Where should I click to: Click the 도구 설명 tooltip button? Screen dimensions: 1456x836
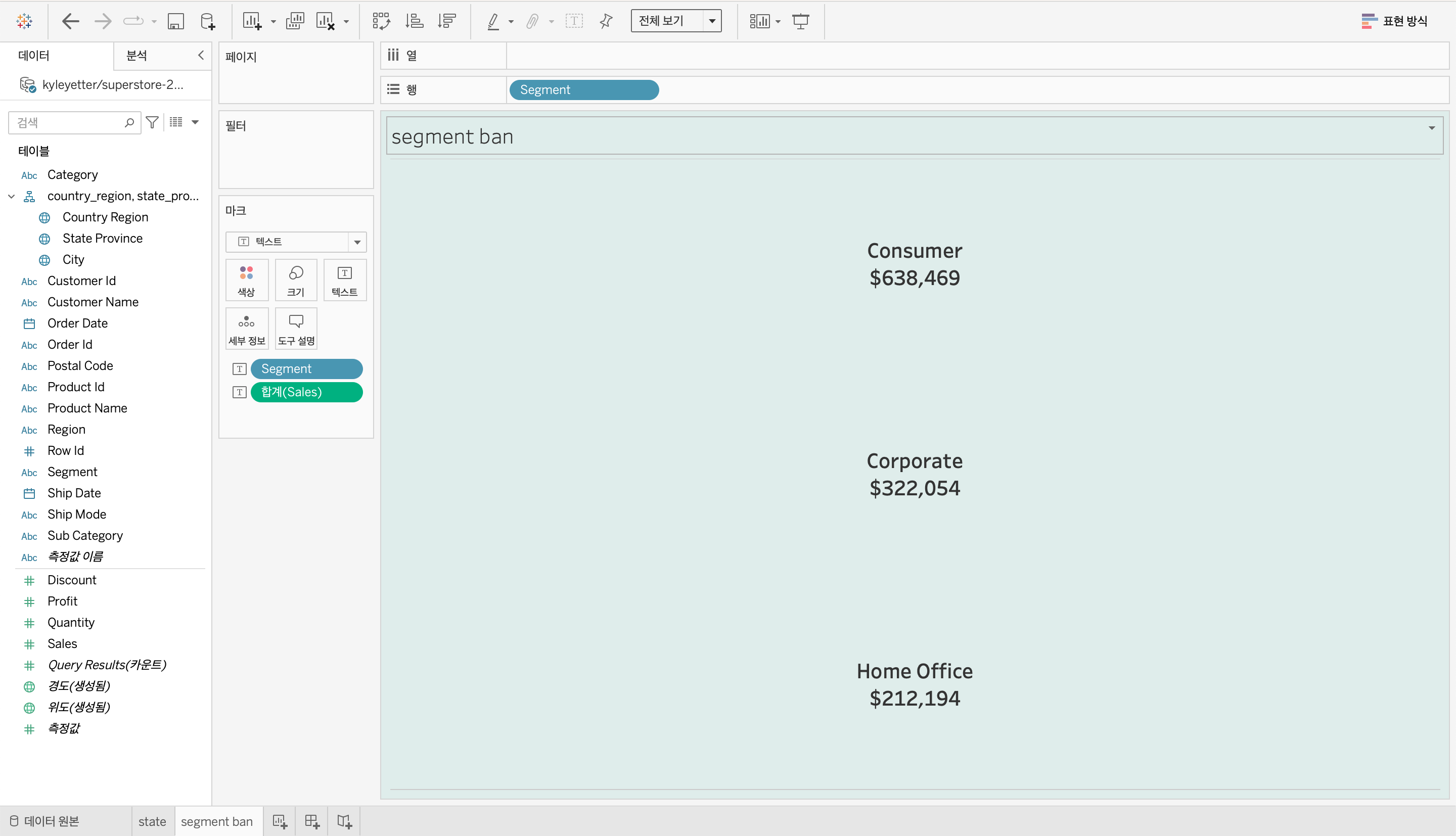(x=296, y=329)
